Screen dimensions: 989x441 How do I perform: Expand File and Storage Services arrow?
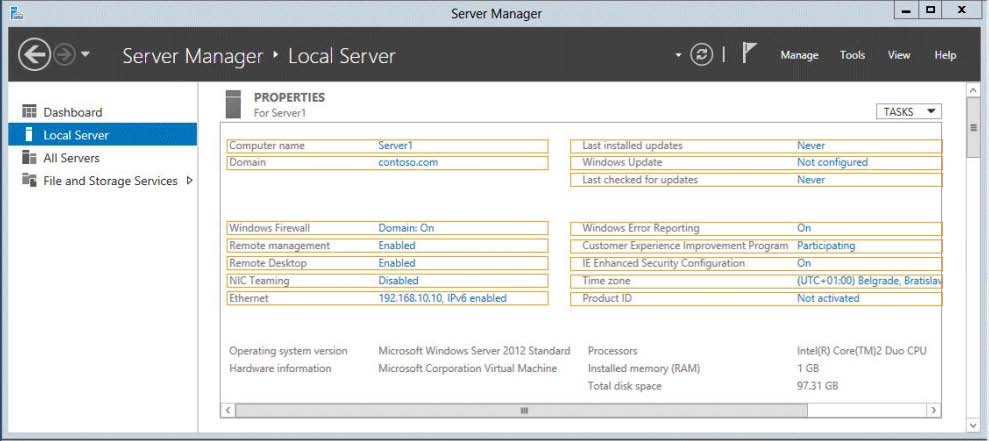(189, 180)
